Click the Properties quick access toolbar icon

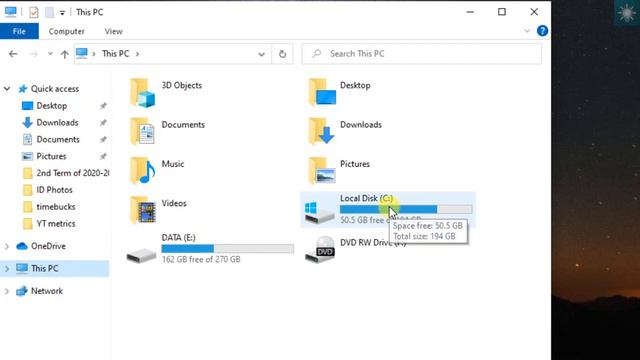coord(33,12)
